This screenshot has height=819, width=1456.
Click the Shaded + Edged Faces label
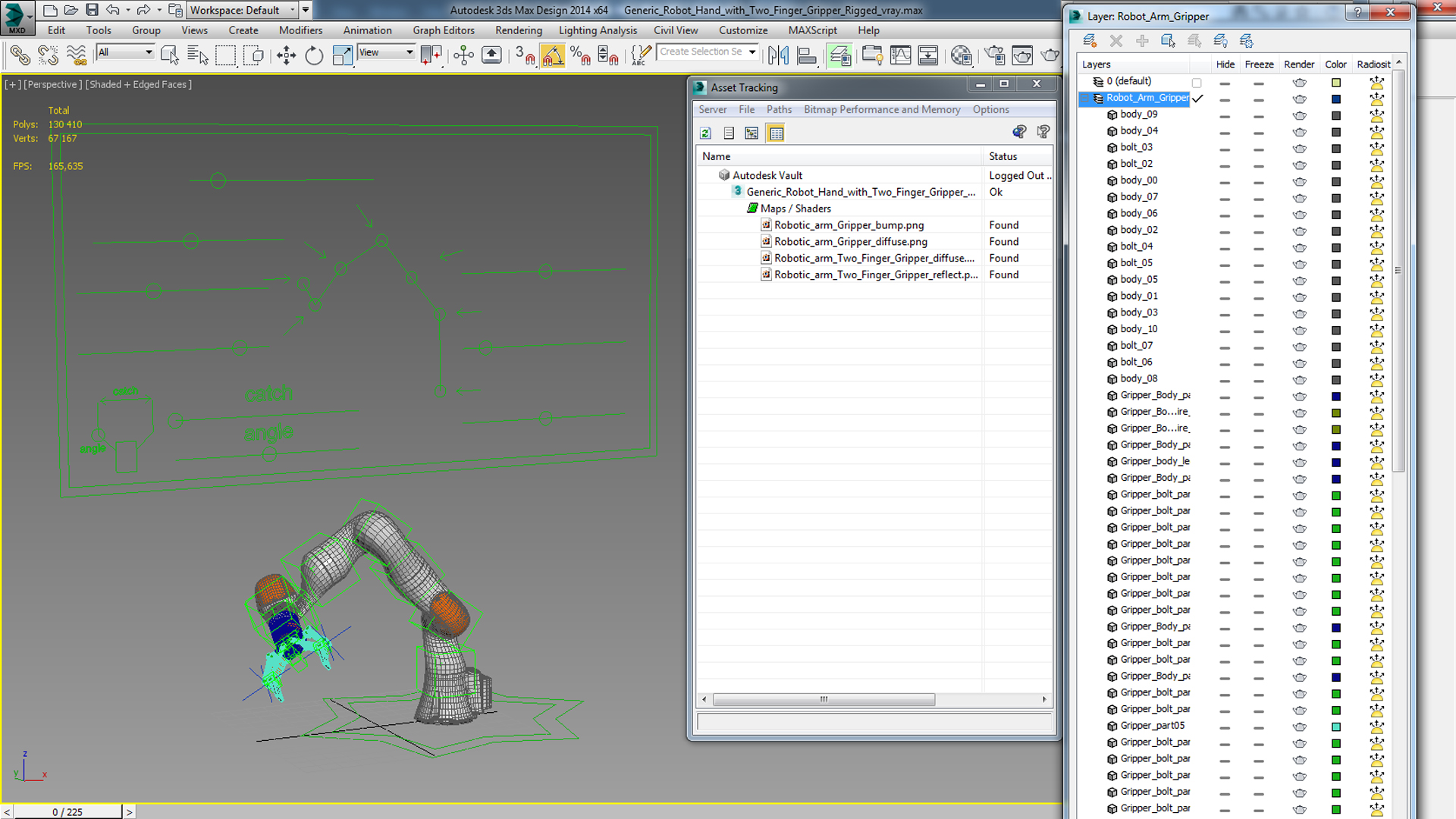tap(138, 84)
